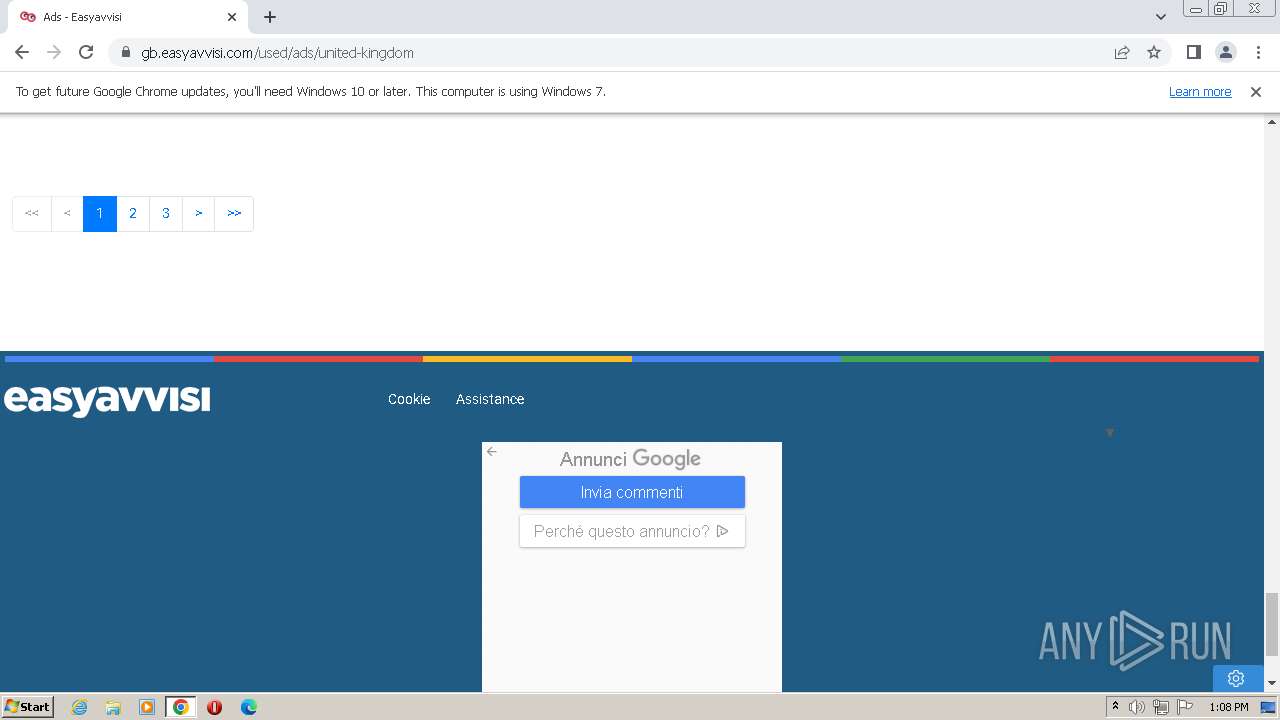Open the Cookie footer link

(x=409, y=399)
